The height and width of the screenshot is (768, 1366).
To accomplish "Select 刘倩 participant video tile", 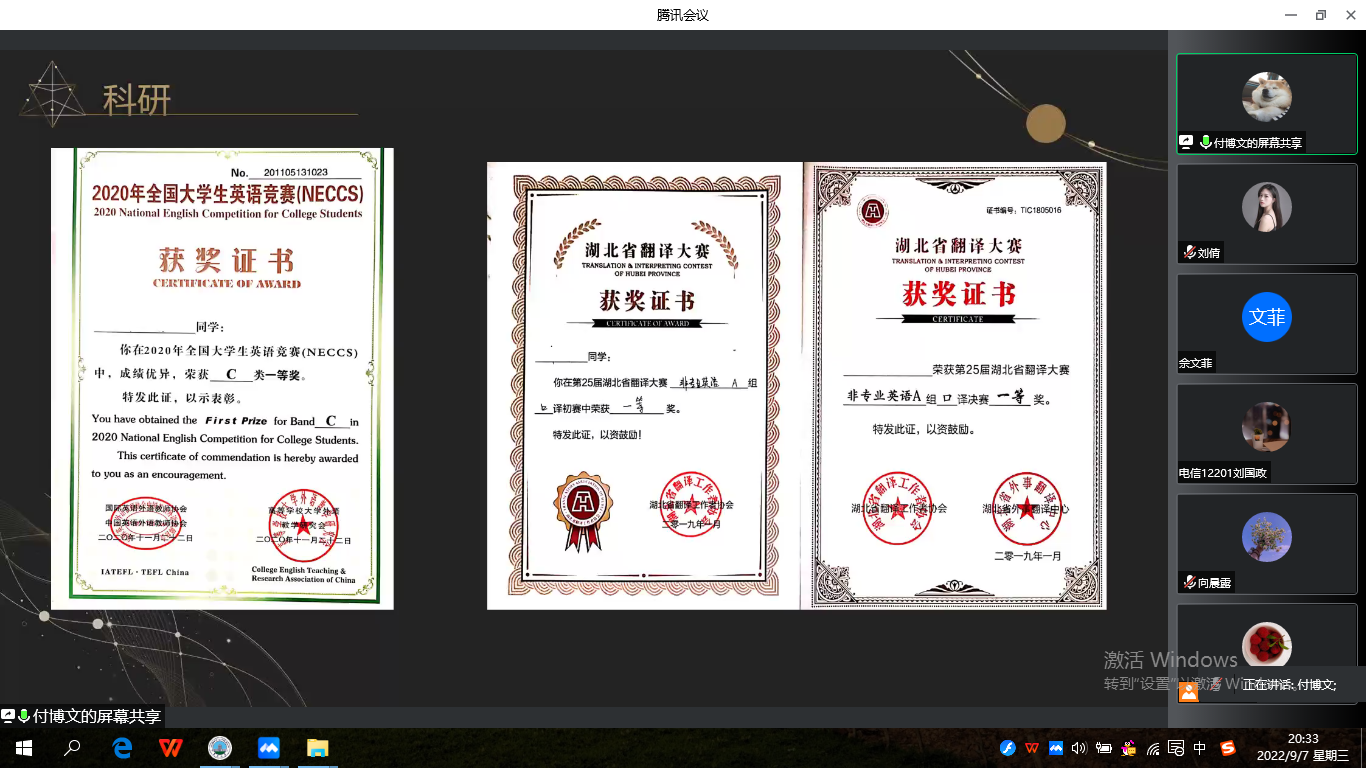I will pos(1266,214).
